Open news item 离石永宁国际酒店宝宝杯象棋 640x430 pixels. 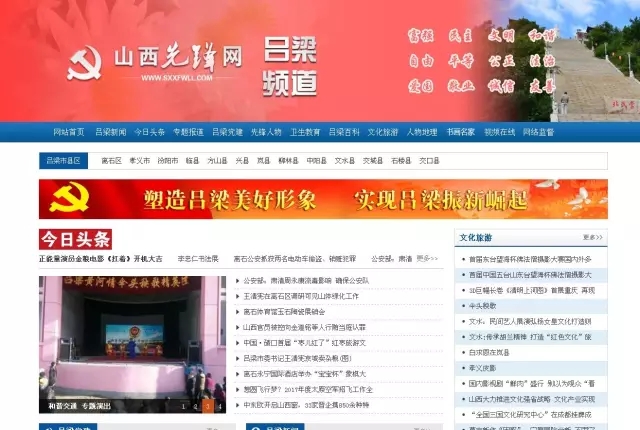pyautogui.click(x=304, y=374)
